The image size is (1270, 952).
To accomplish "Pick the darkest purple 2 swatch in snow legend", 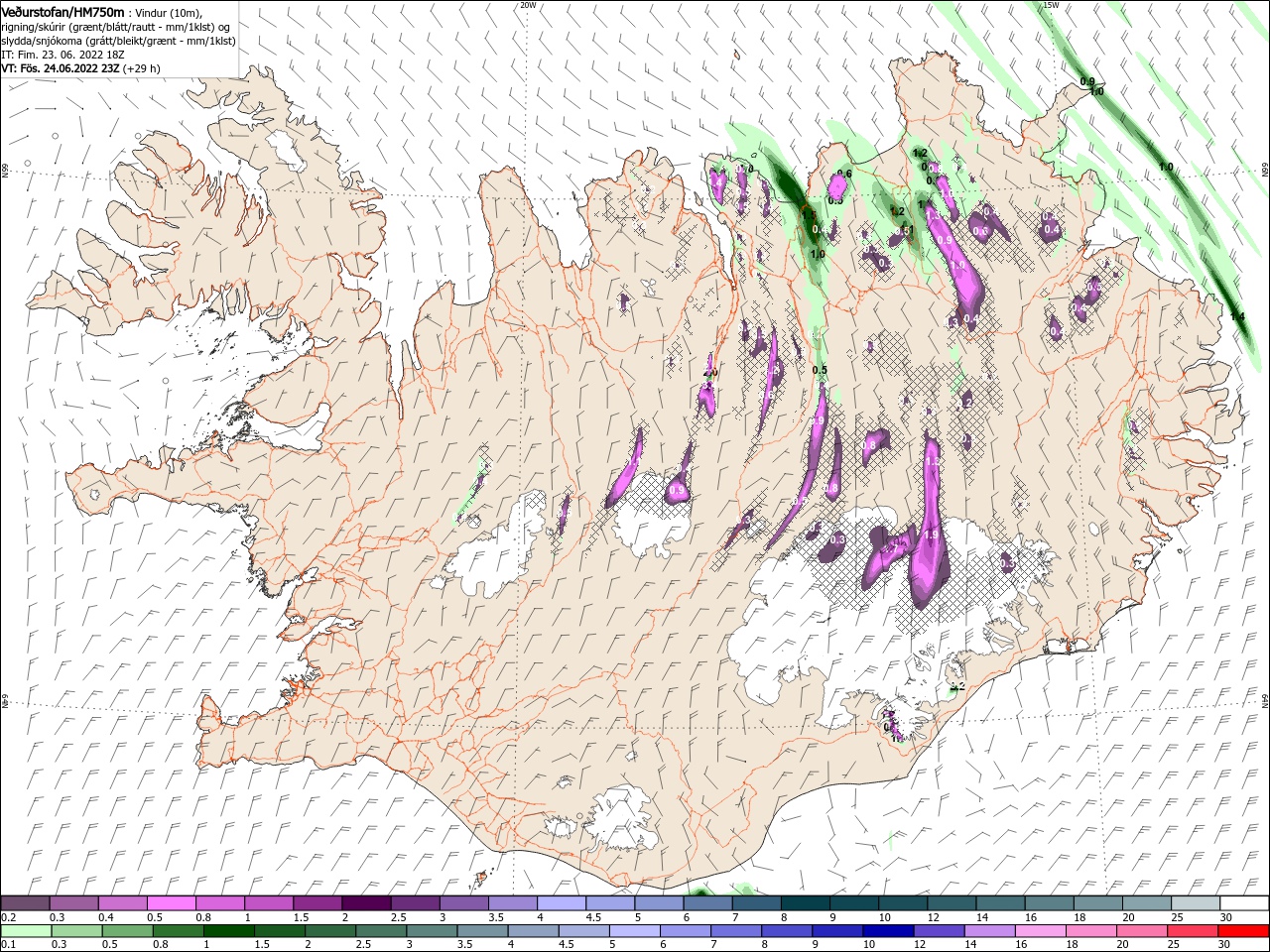I will point(365,903).
